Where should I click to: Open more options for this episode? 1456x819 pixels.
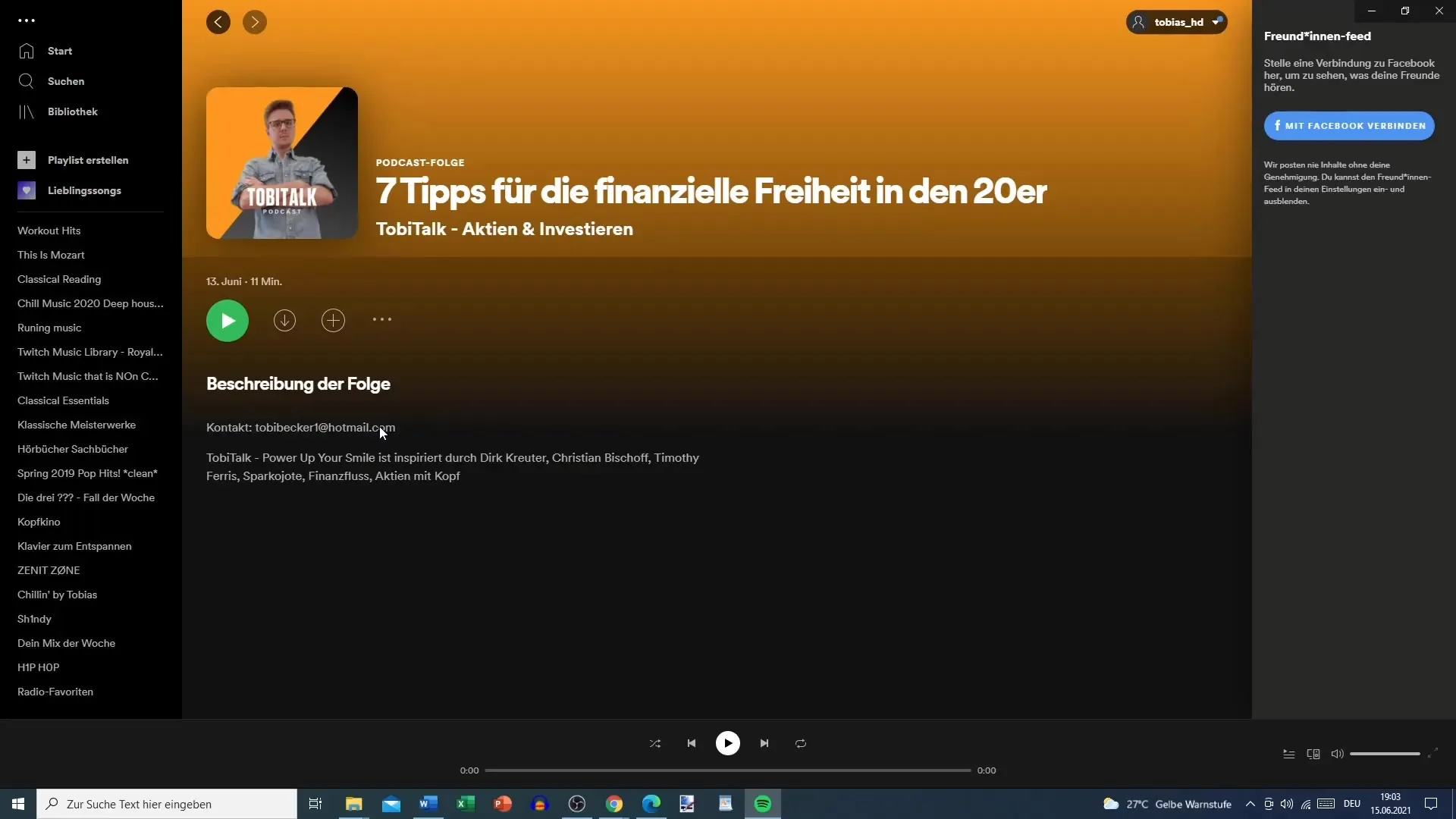[382, 320]
